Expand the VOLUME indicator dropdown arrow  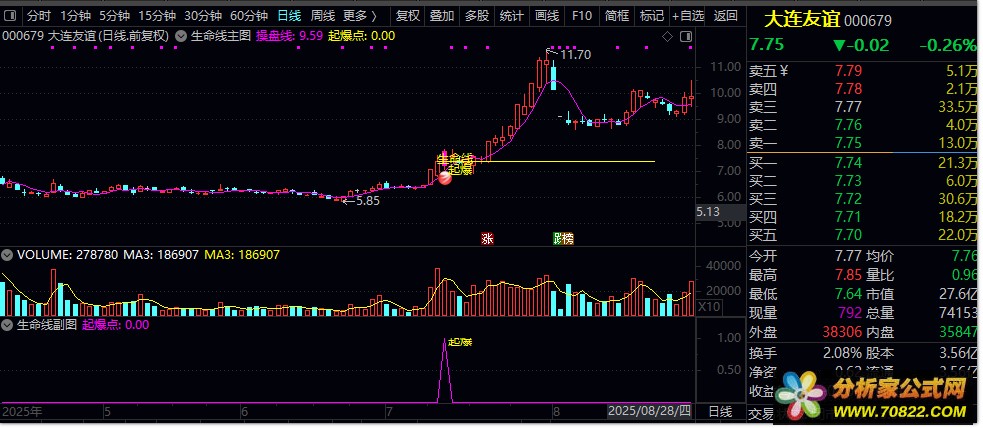pyautogui.click(x=7, y=255)
